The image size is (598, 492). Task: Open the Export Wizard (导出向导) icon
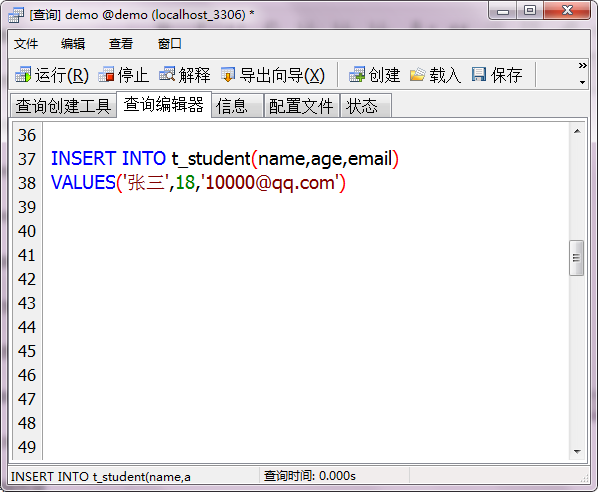tap(228, 75)
